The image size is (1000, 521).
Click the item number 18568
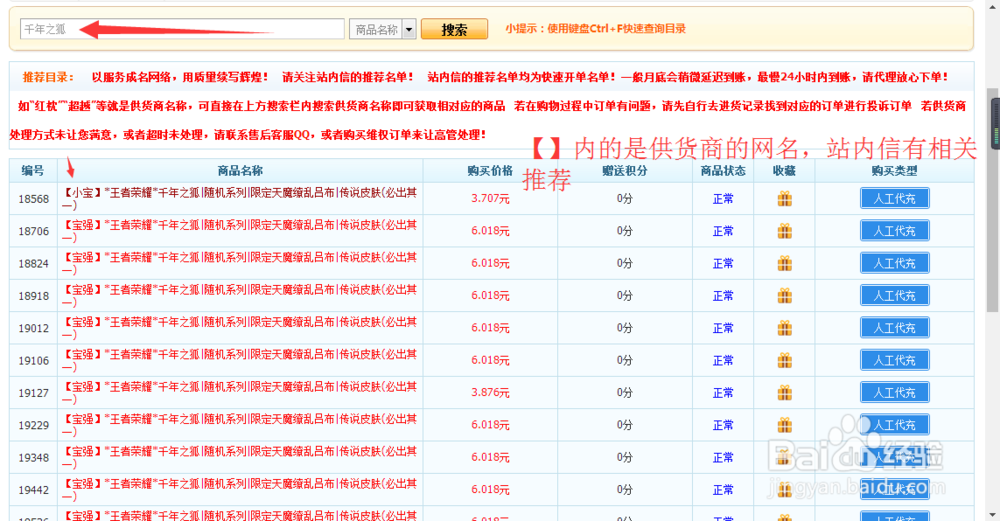(33, 199)
